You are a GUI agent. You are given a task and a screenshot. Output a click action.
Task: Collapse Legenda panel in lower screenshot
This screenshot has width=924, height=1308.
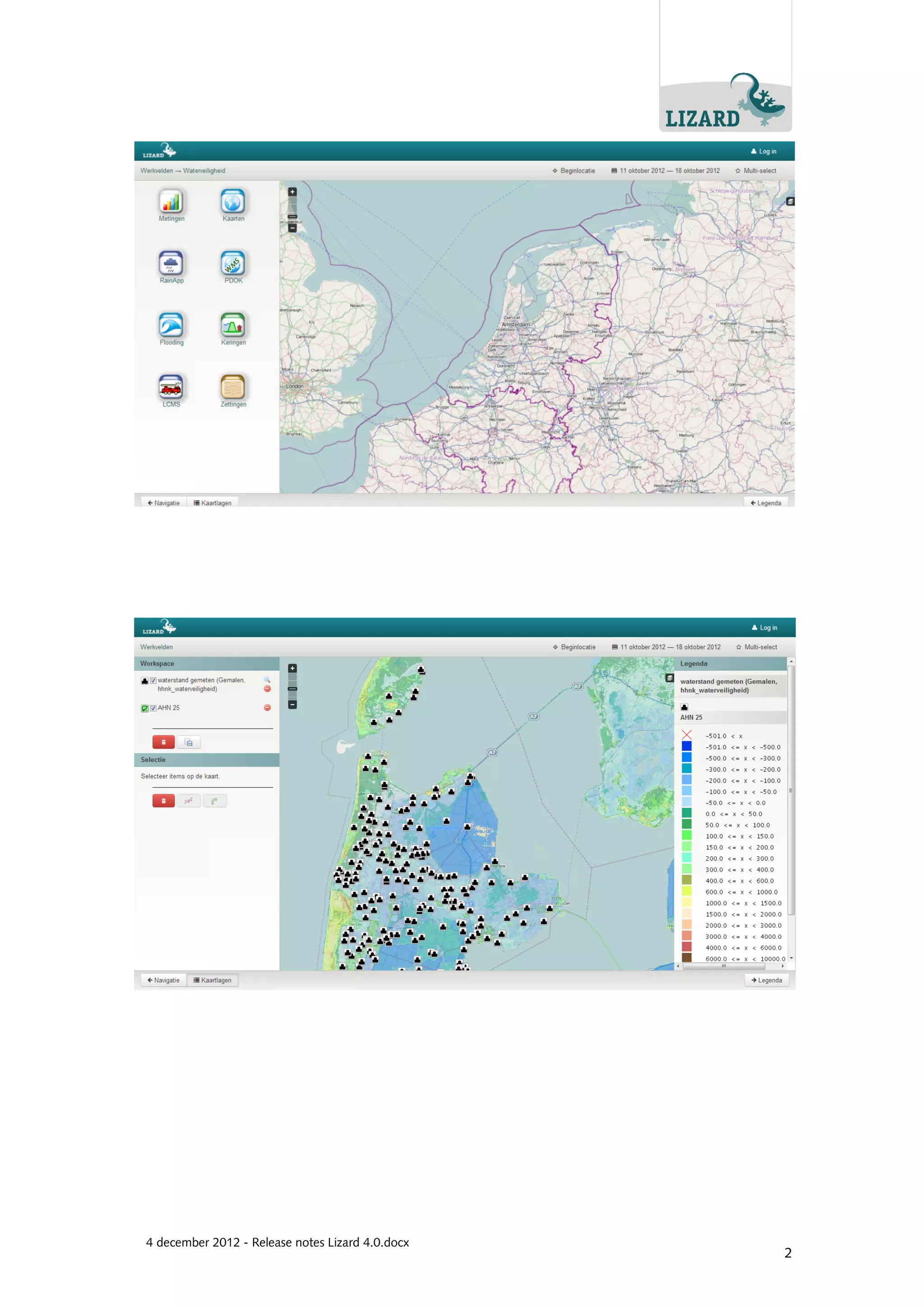766,980
